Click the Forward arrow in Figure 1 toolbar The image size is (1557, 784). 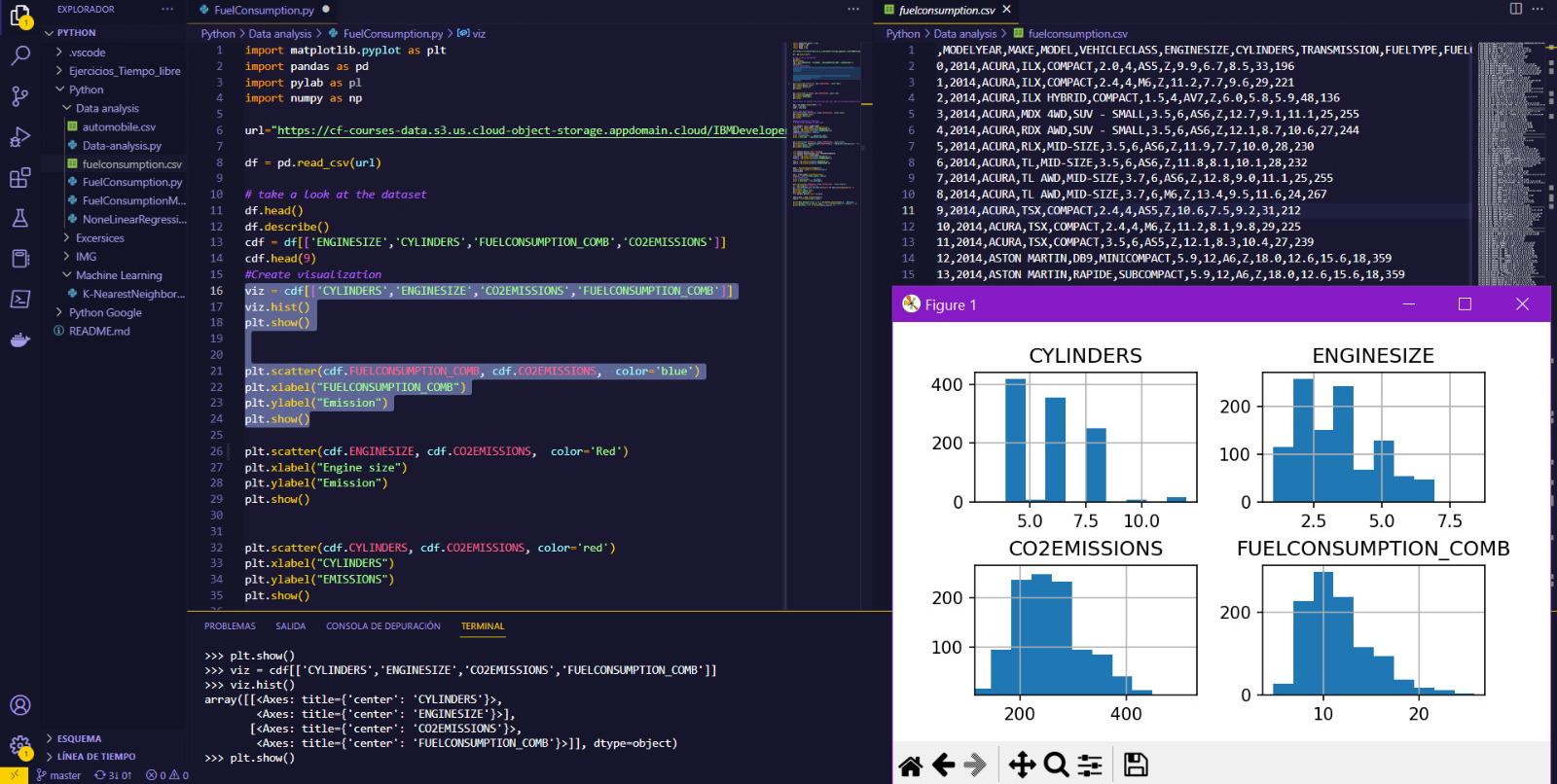pyautogui.click(x=975, y=766)
